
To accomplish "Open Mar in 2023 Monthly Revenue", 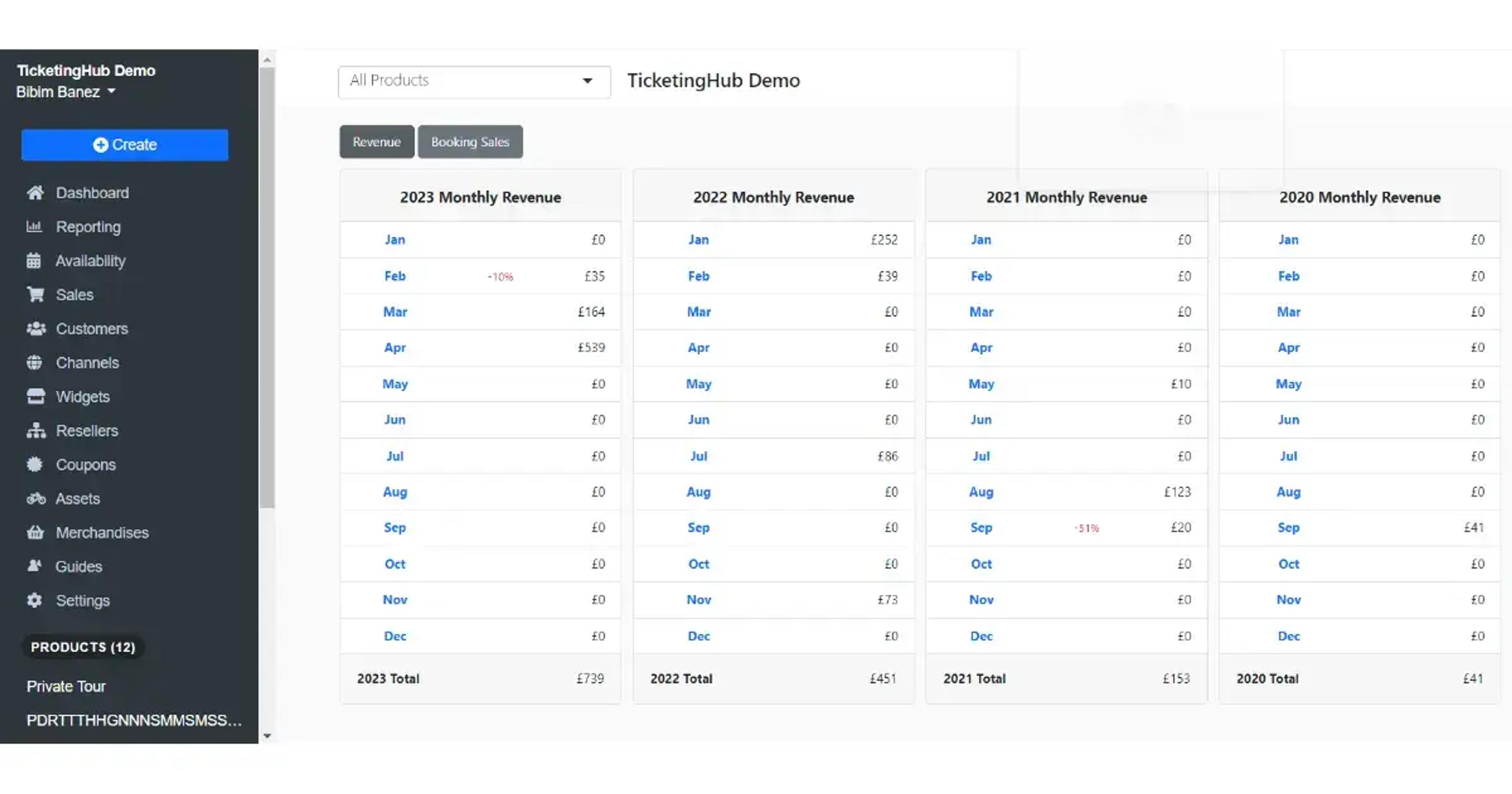I will [x=395, y=312].
